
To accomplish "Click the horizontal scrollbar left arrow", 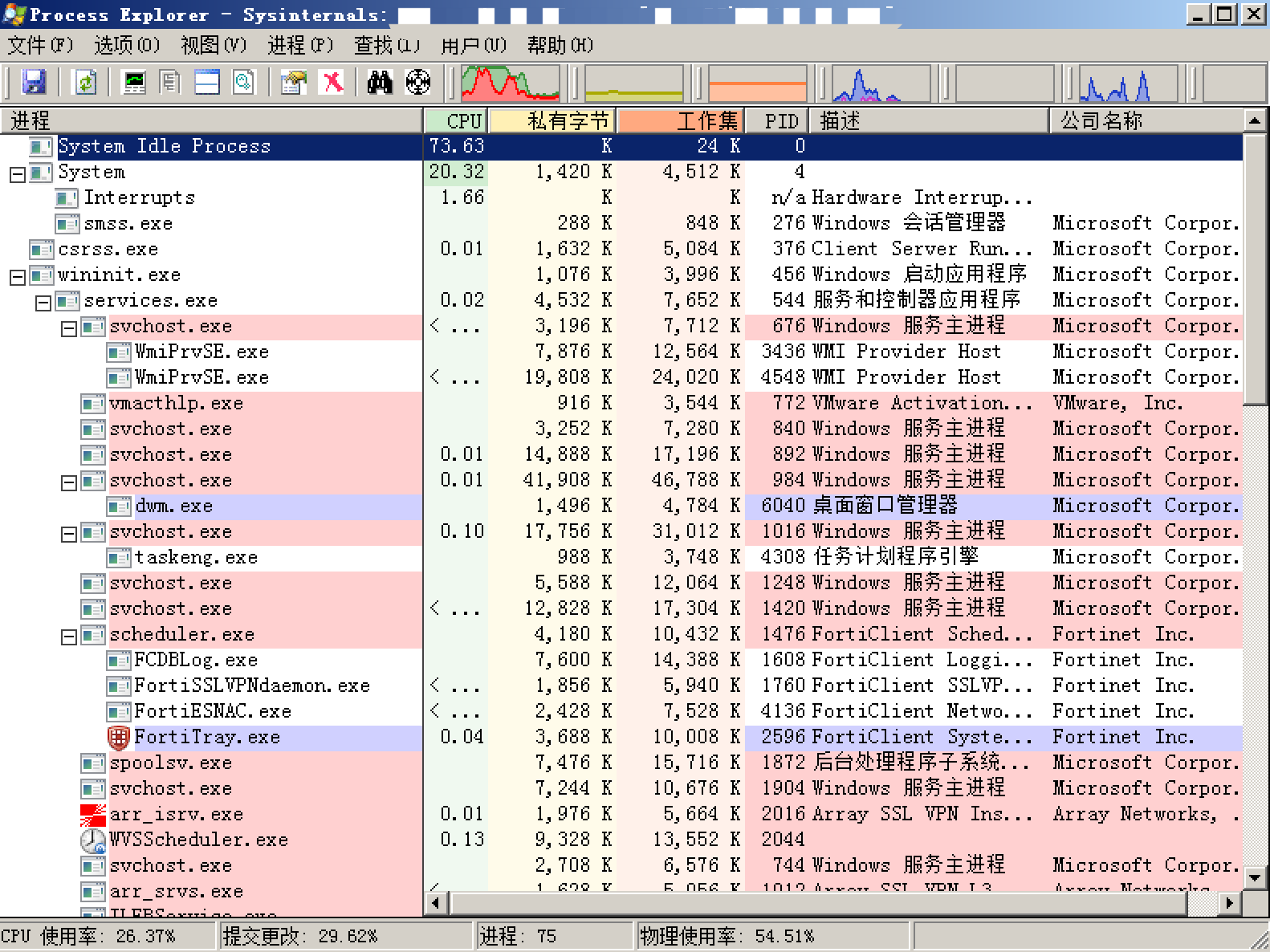I will (x=436, y=903).
